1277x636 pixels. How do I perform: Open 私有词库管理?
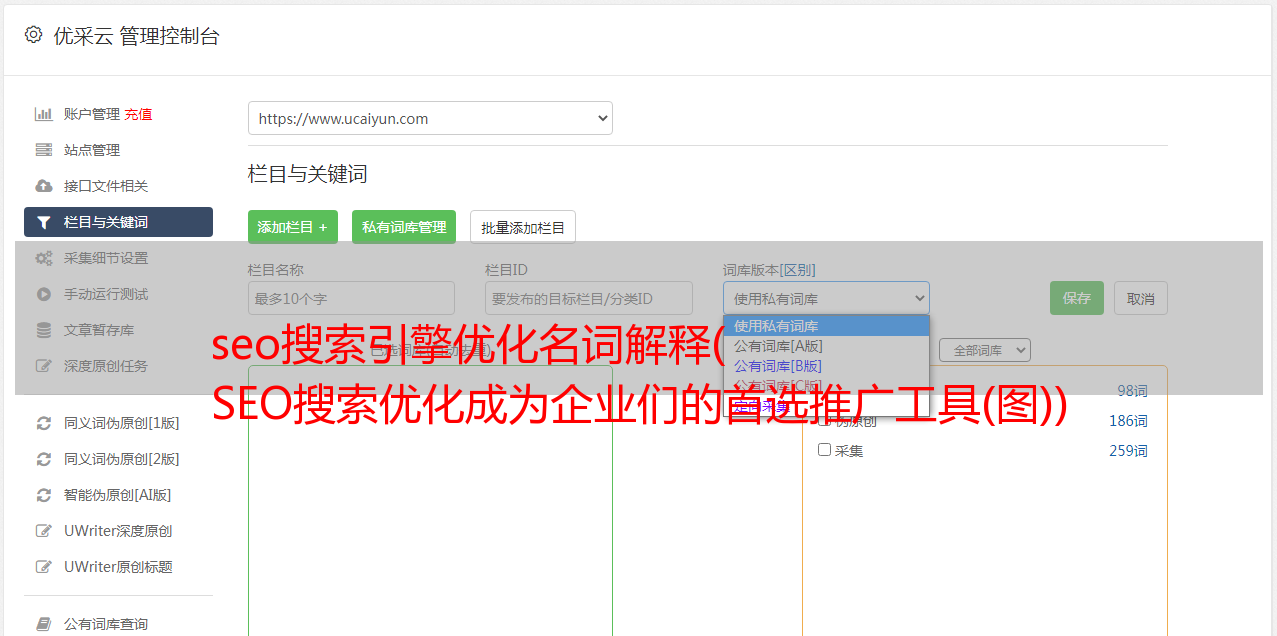[404, 227]
